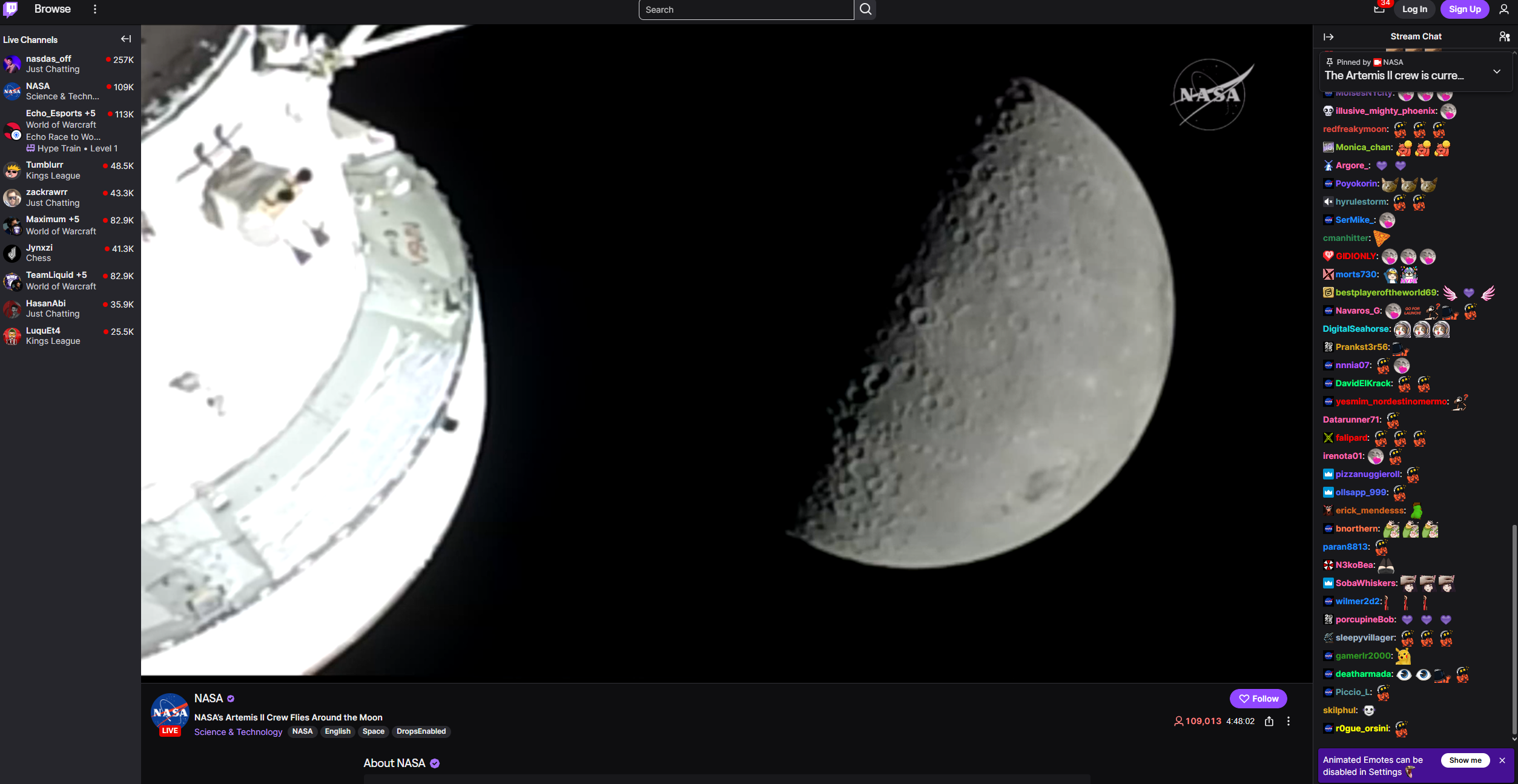This screenshot has height=784, width=1518.
Task: Click the chat scrollbar down arrow
Action: 1514,739
